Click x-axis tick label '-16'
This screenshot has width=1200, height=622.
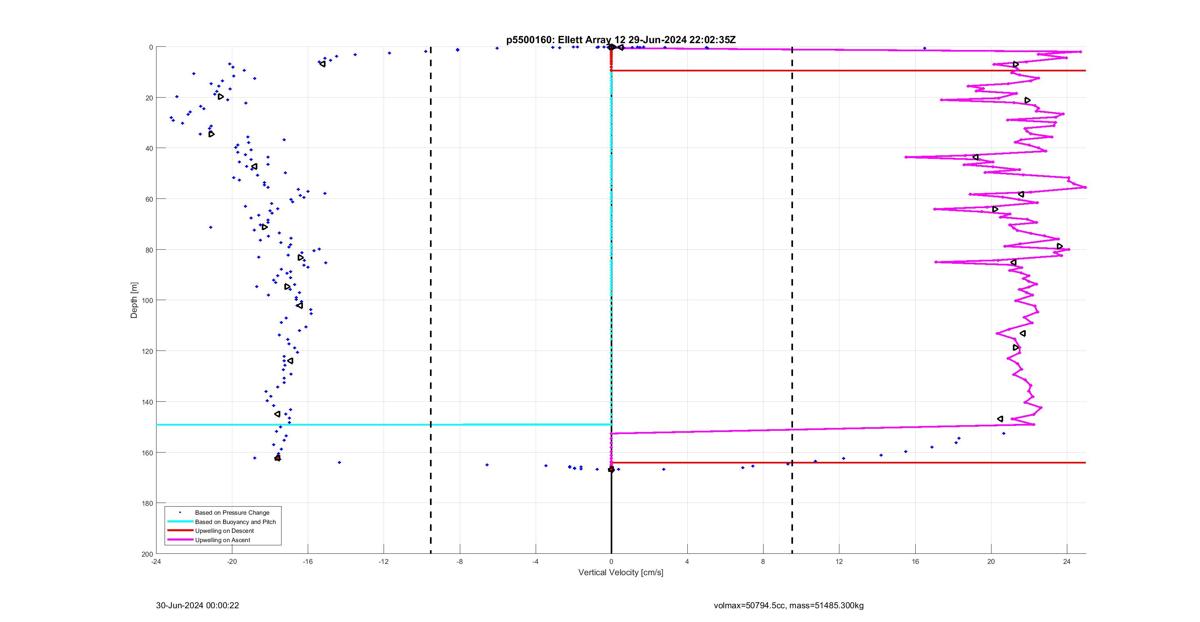(308, 562)
